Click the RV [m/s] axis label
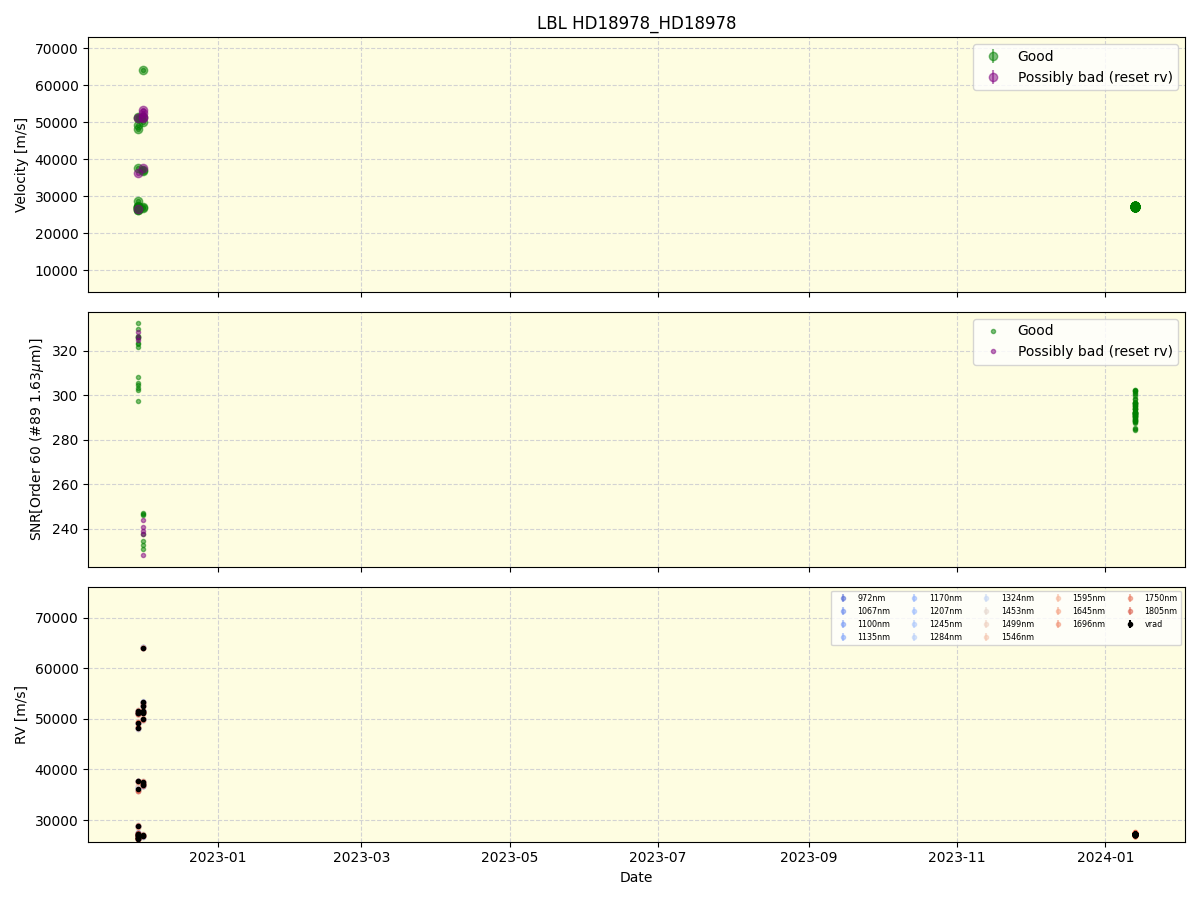The width and height of the screenshot is (1200, 900). (x=21, y=714)
